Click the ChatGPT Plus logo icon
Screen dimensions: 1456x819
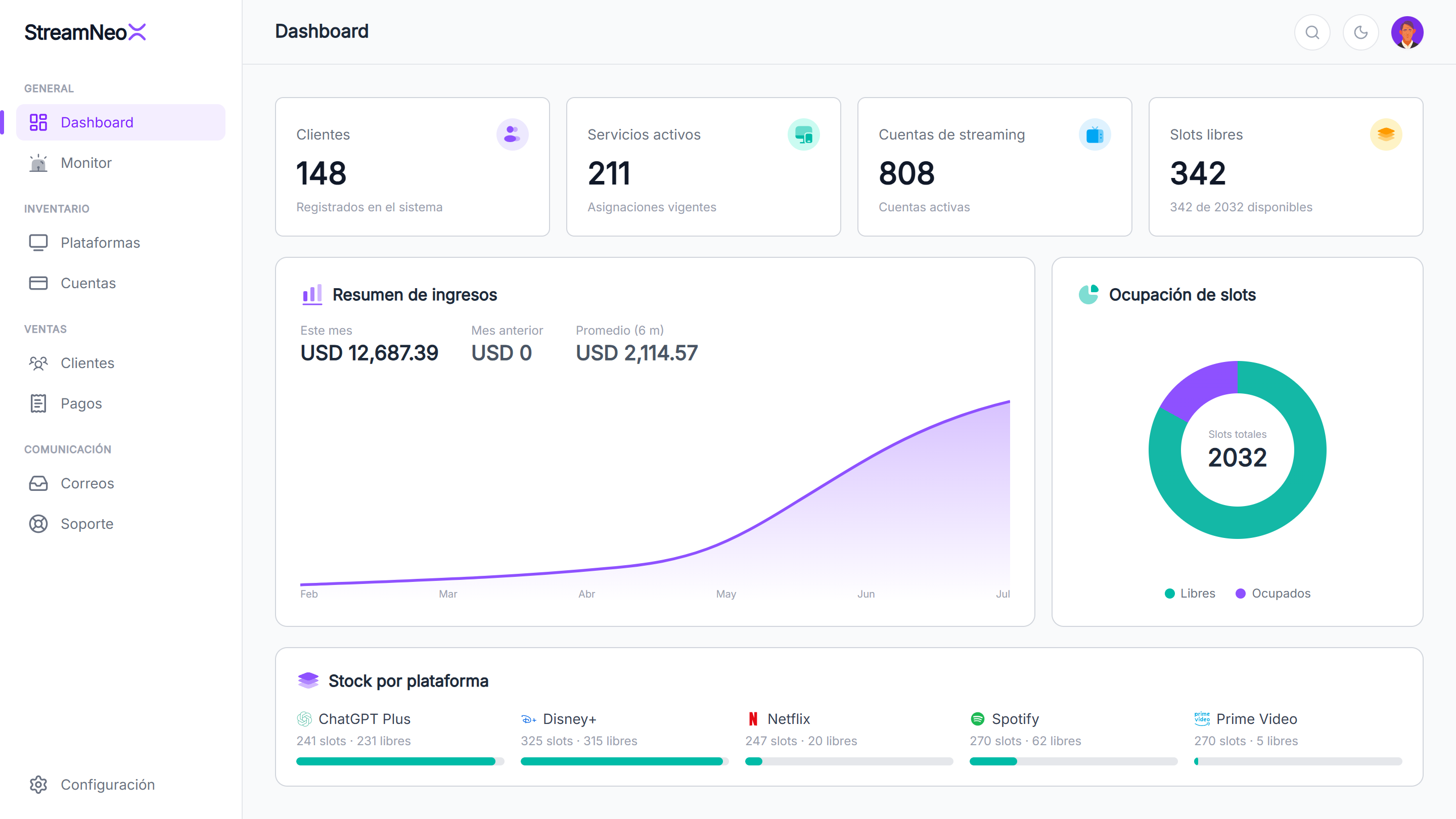[x=304, y=719]
